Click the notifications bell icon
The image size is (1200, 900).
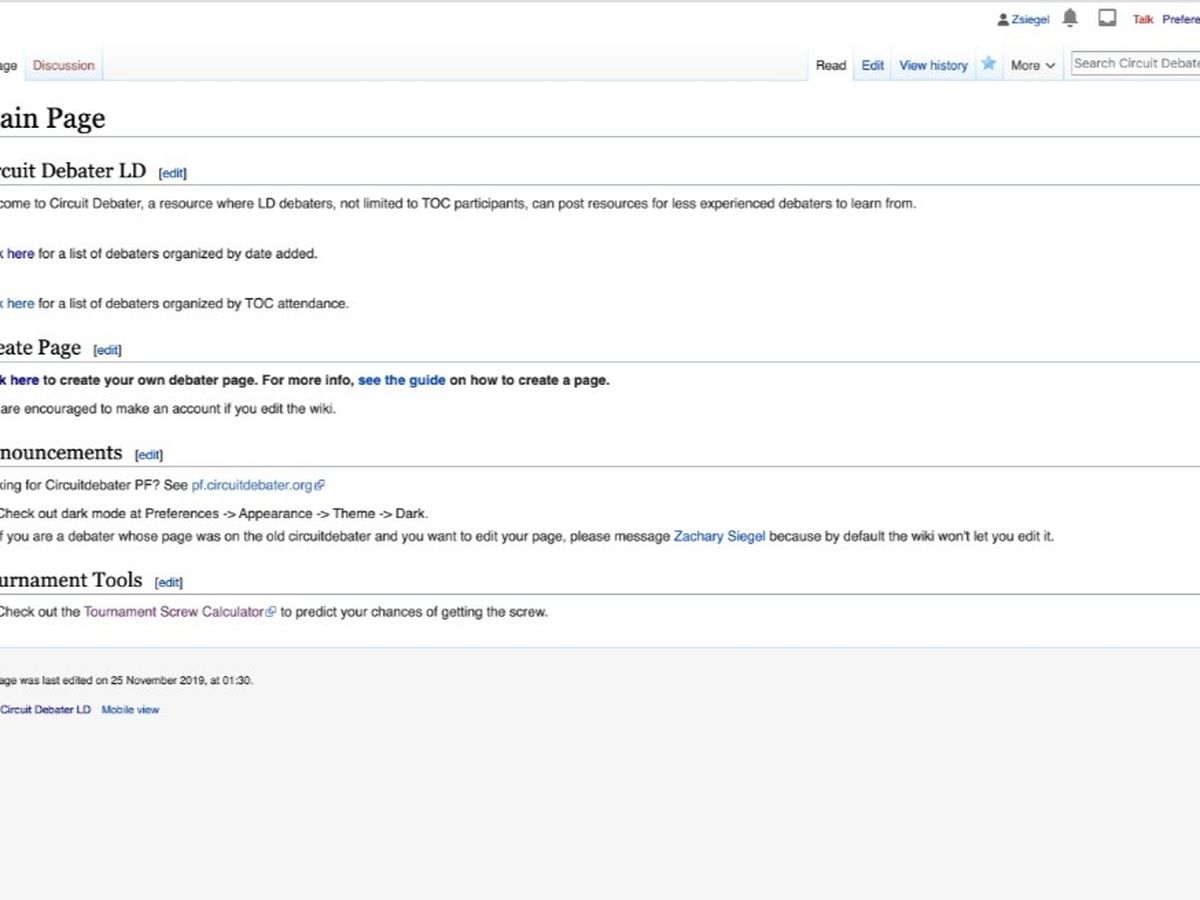1070,18
